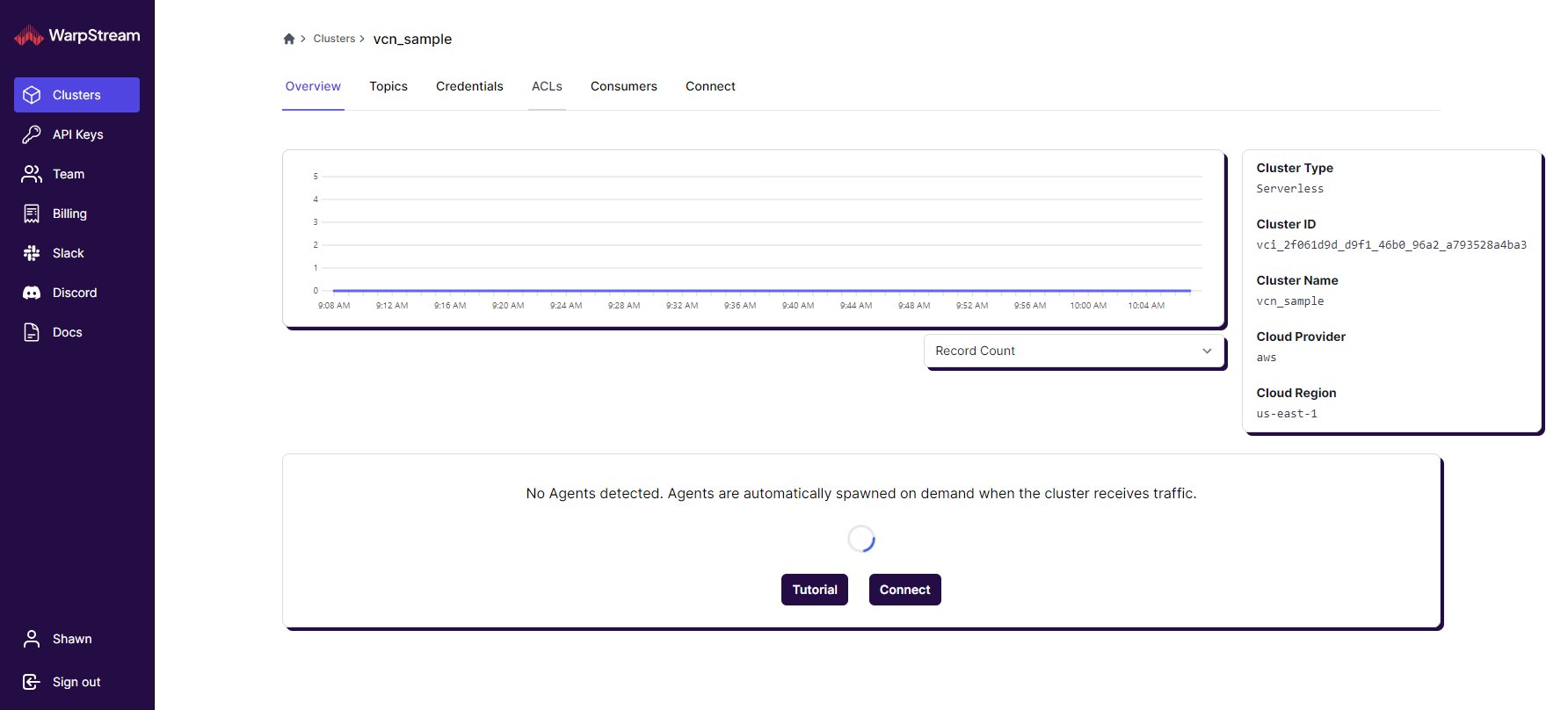
Task: Click the Cluster Name value vcn_sample
Action: pyautogui.click(x=1290, y=301)
